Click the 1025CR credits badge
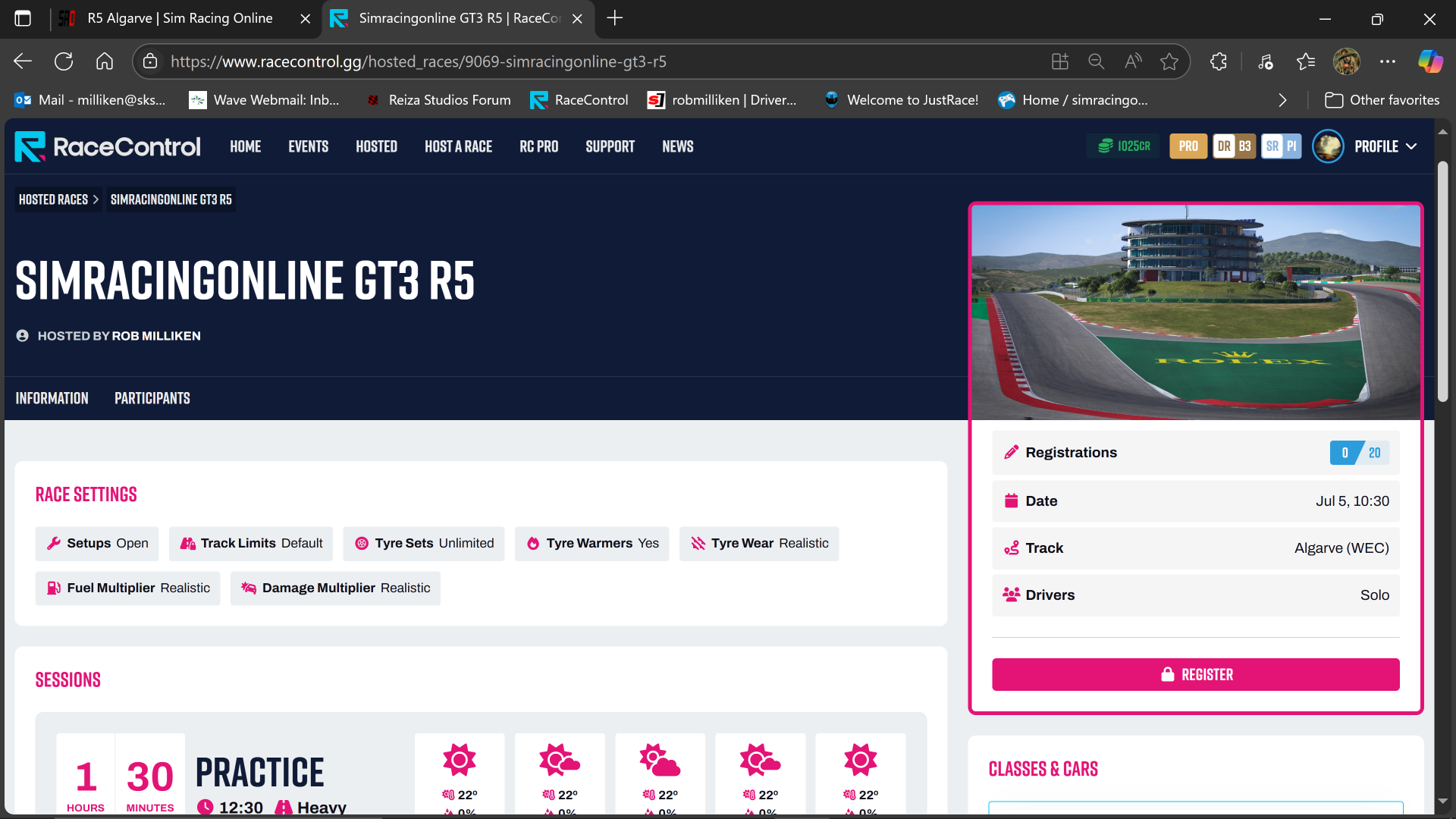The image size is (1456, 819). tap(1124, 146)
